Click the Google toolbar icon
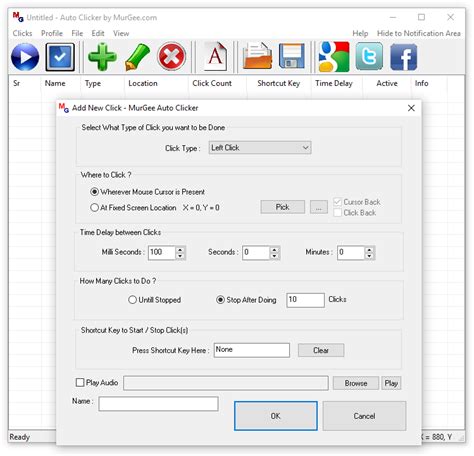Viewport: 474px width, 456px height. click(x=334, y=57)
